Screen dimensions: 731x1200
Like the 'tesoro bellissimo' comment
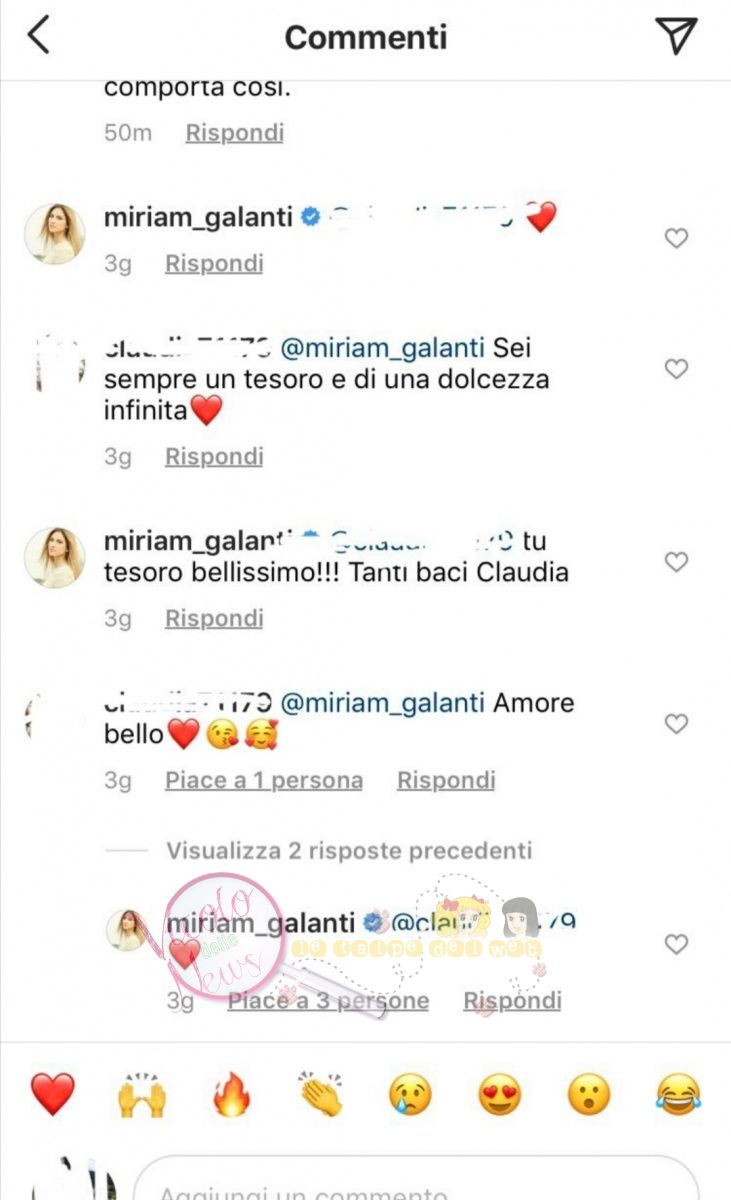[677, 562]
